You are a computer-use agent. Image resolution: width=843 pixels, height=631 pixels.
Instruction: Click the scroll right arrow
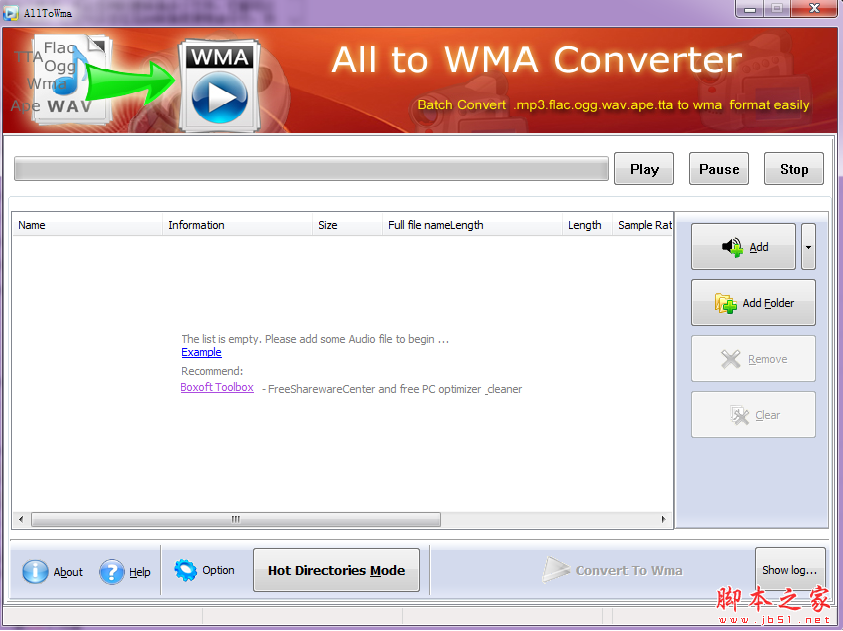coord(663,519)
